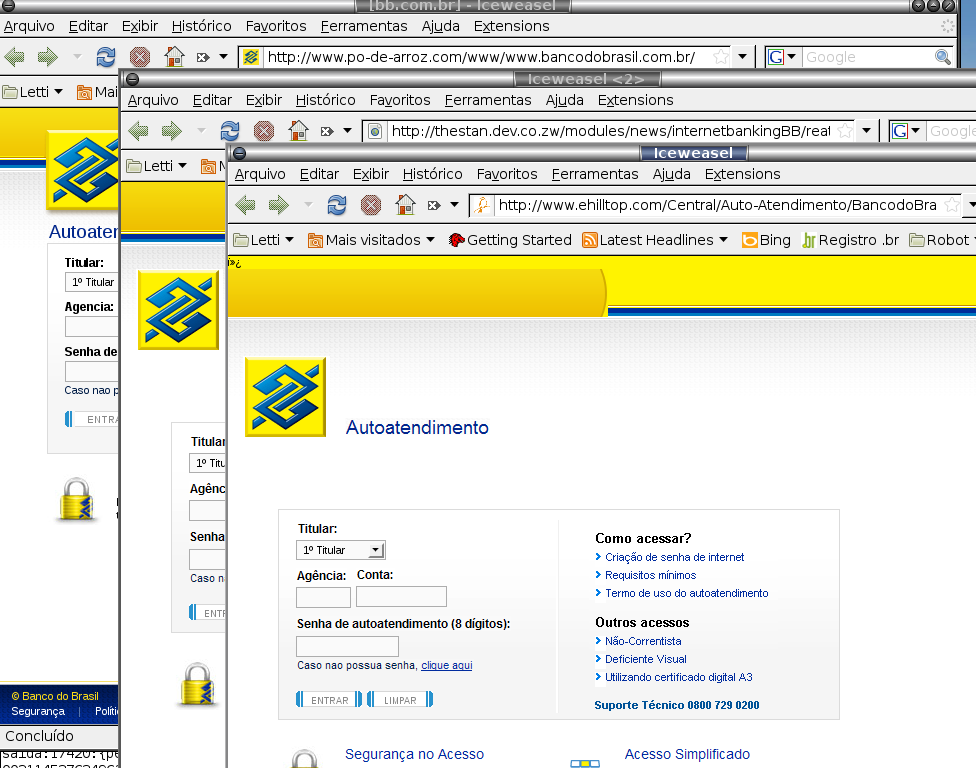Stop loading in front Iceweasel window

(x=371, y=205)
